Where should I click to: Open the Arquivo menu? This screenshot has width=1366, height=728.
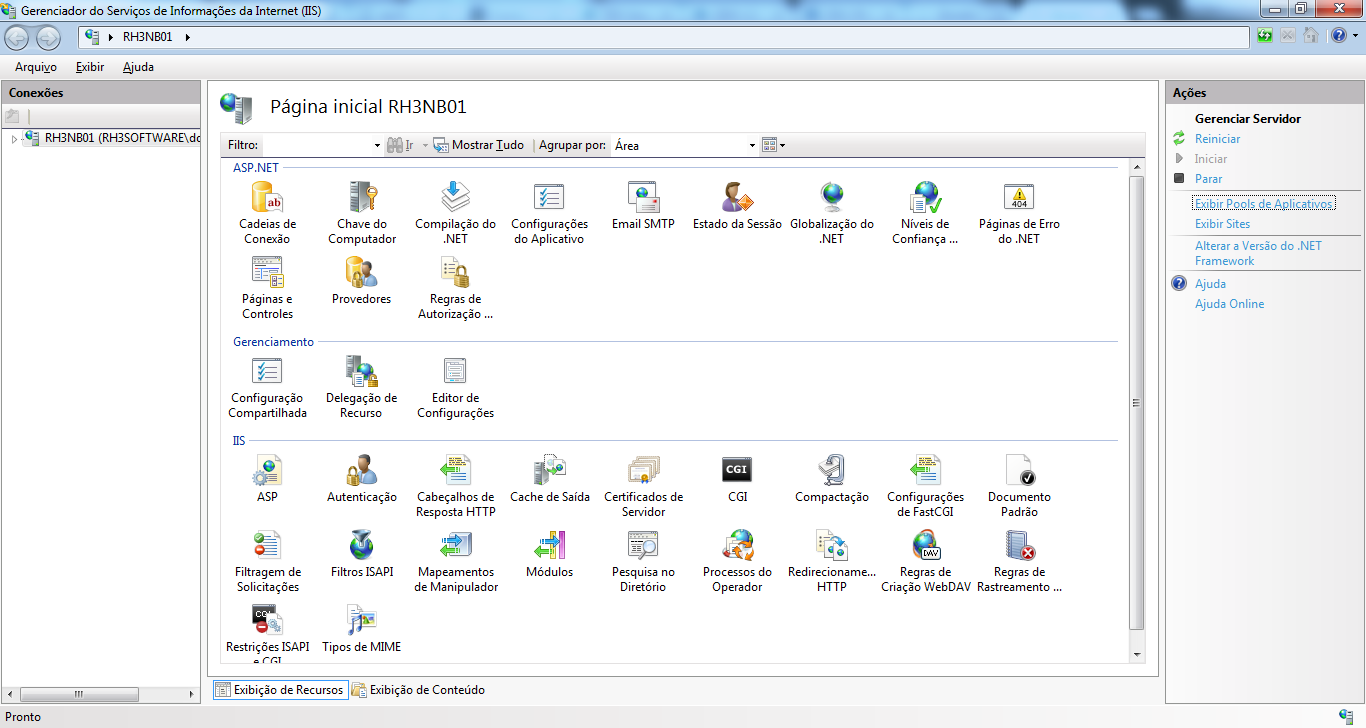coord(35,67)
